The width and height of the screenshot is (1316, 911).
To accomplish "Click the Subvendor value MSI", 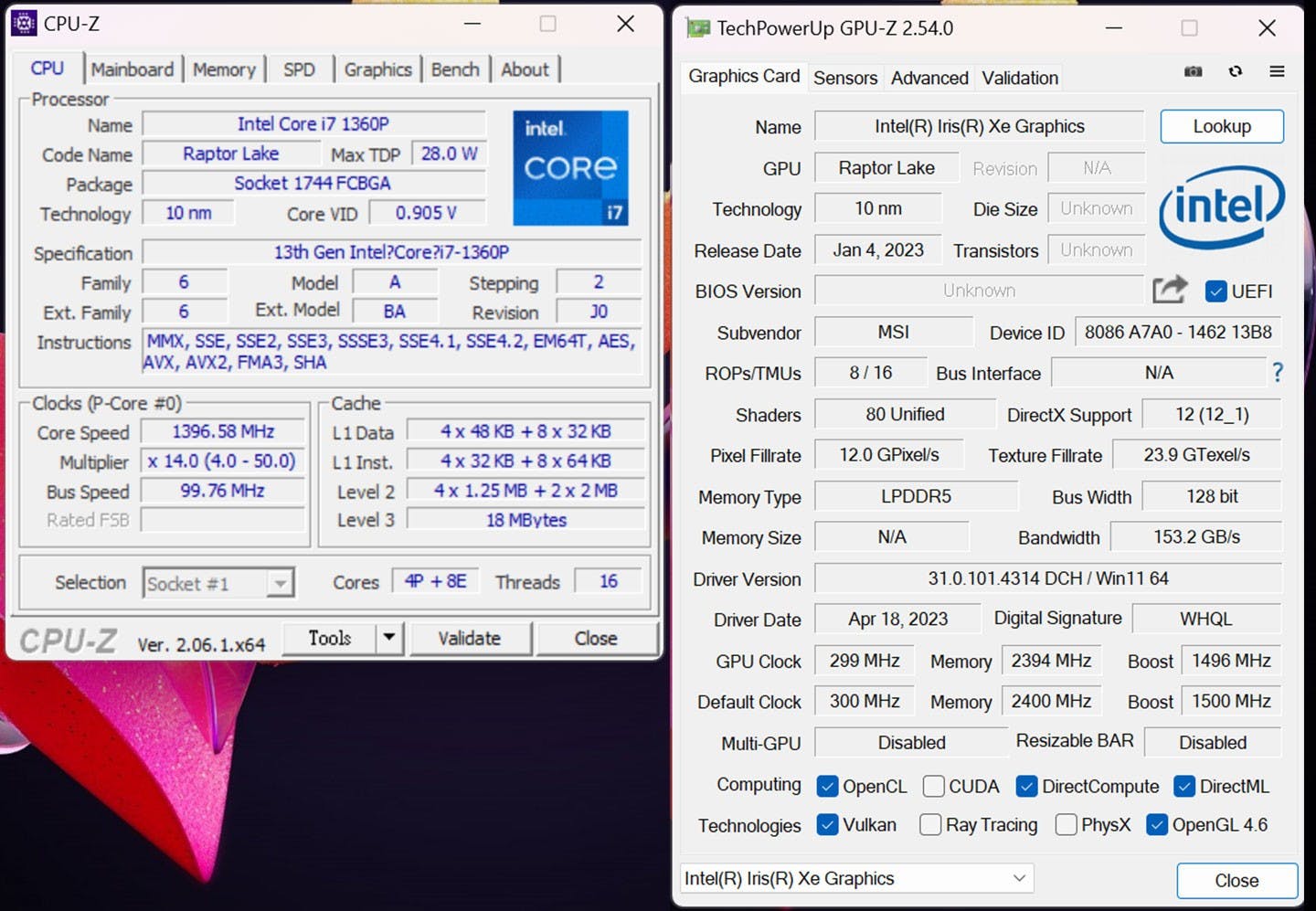I will pos(893,332).
